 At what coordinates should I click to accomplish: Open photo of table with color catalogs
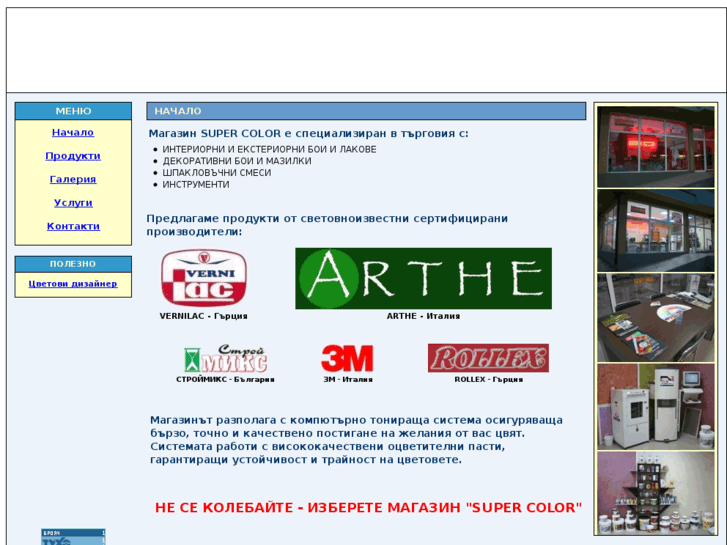point(656,318)
